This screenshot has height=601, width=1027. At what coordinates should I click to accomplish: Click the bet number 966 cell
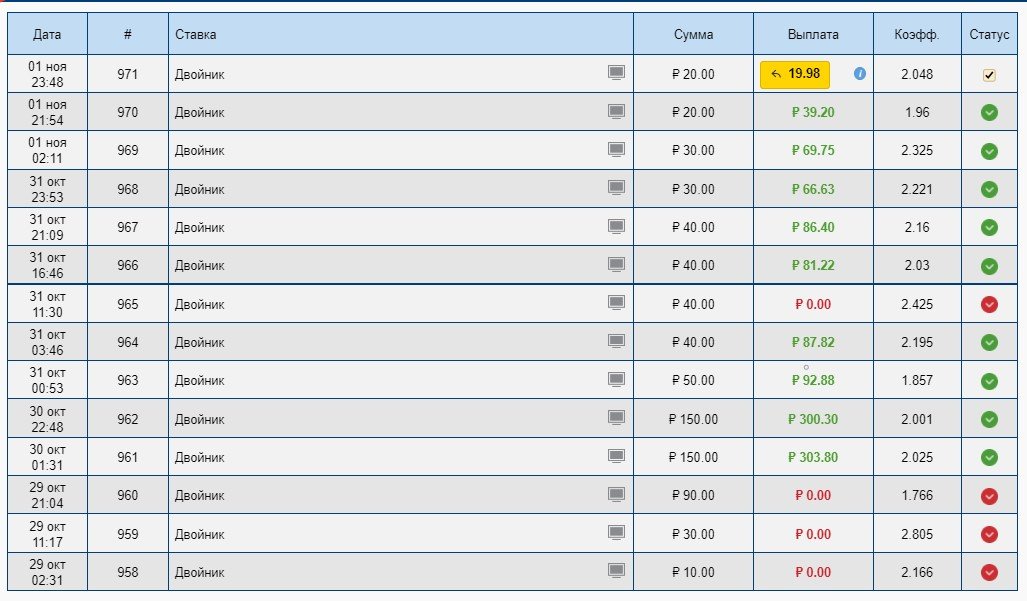coord(127,266)
